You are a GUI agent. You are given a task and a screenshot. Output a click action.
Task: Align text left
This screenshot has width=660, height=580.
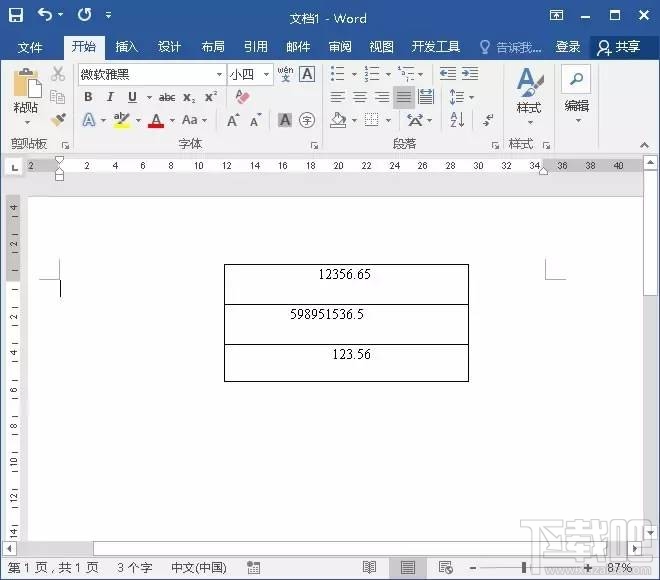pos(338,97)
